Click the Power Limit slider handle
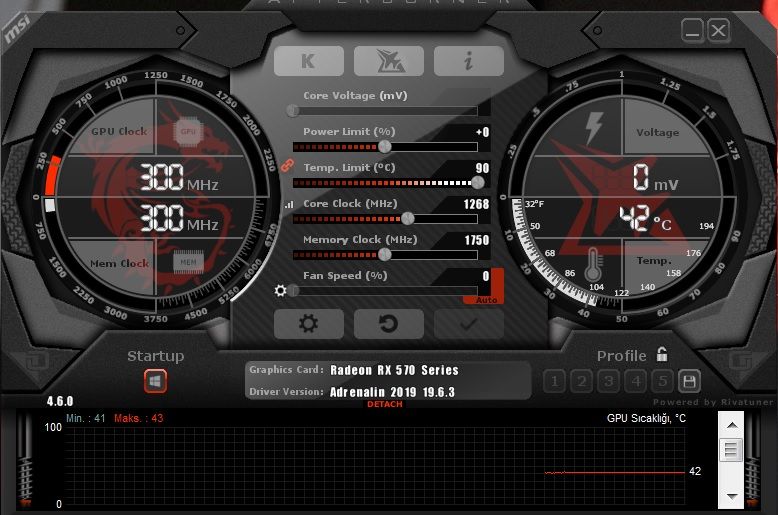Viewport: 778px width, 515px height. click(385, 146)
